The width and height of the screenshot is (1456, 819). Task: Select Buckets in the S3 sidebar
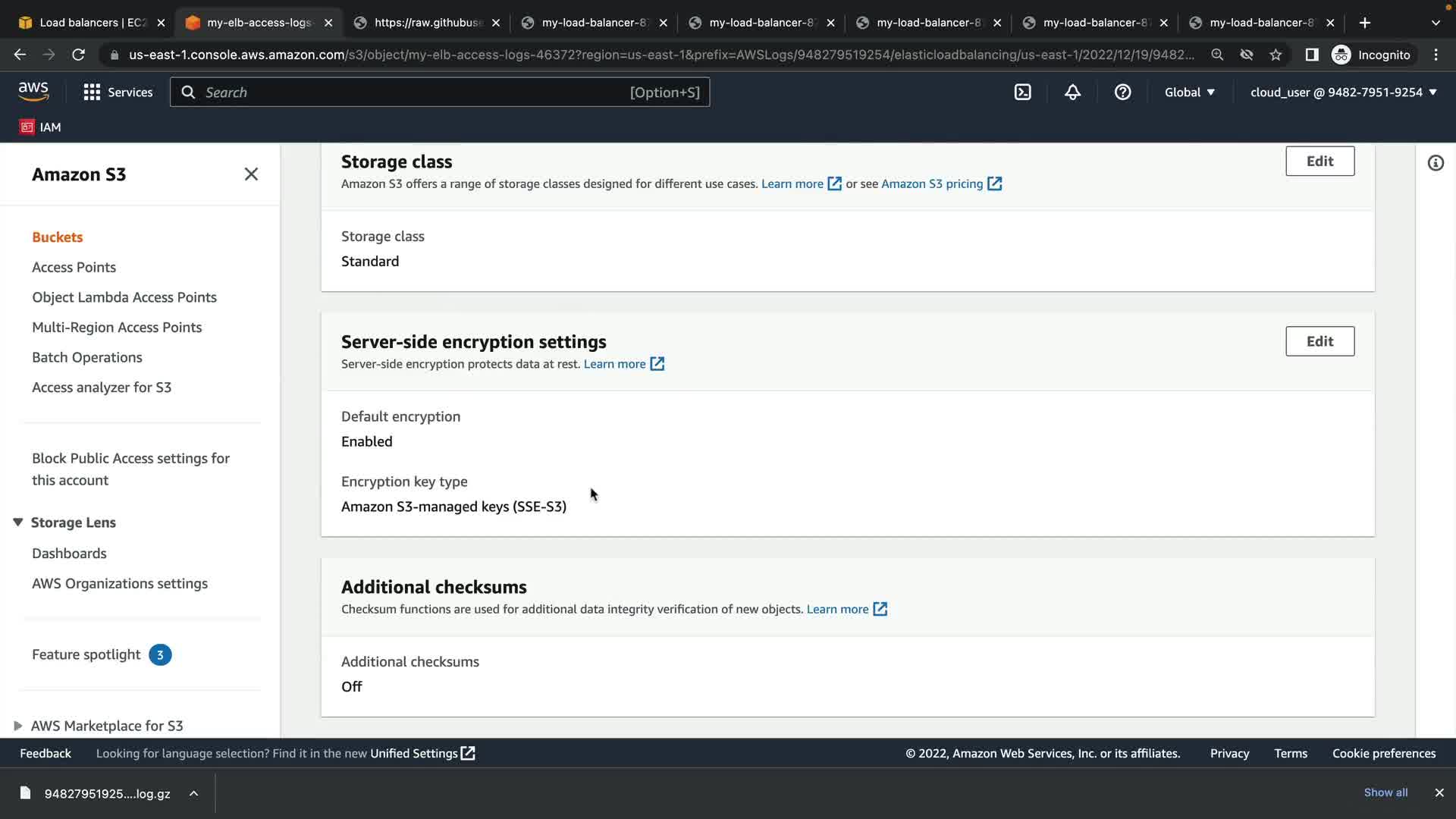[x=58, y=237]
